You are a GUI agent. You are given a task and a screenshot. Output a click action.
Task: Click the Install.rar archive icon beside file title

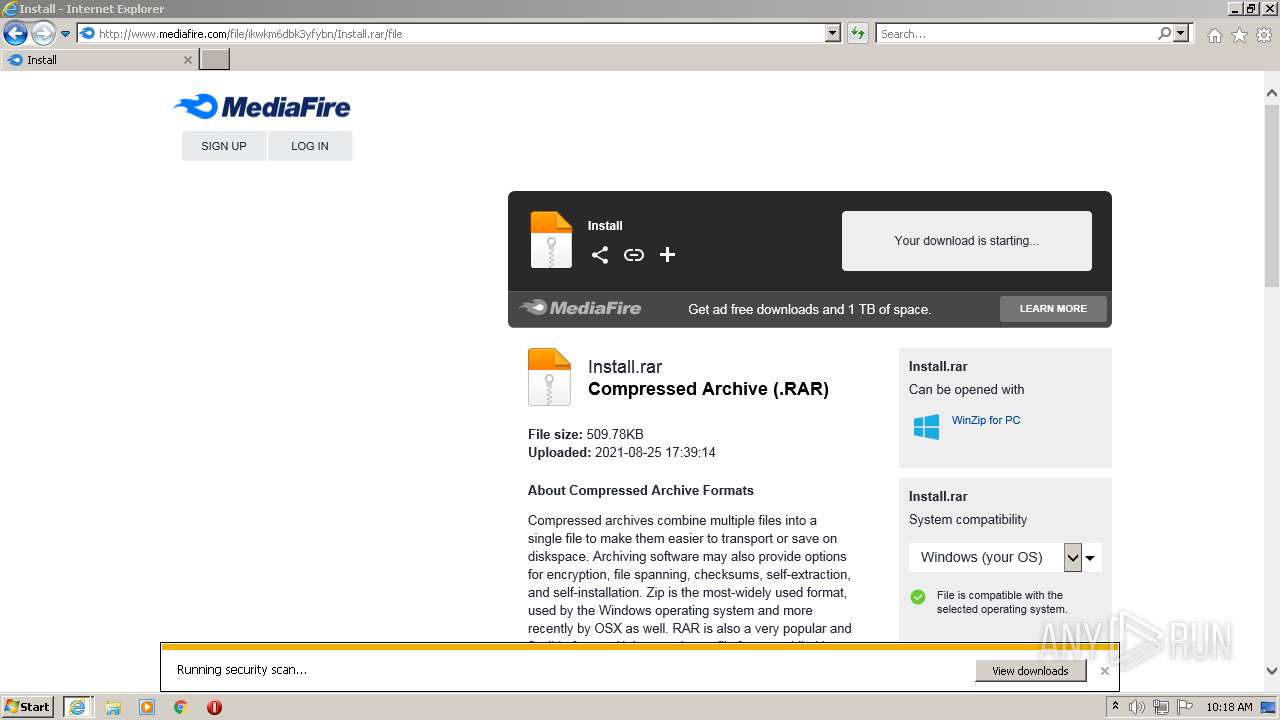point(549,377)
